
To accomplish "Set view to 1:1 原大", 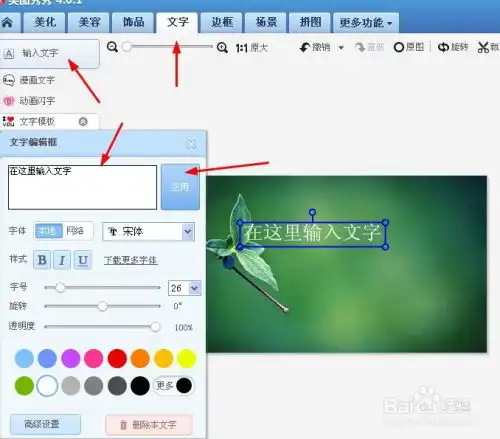I will click(x=251, y=48).
